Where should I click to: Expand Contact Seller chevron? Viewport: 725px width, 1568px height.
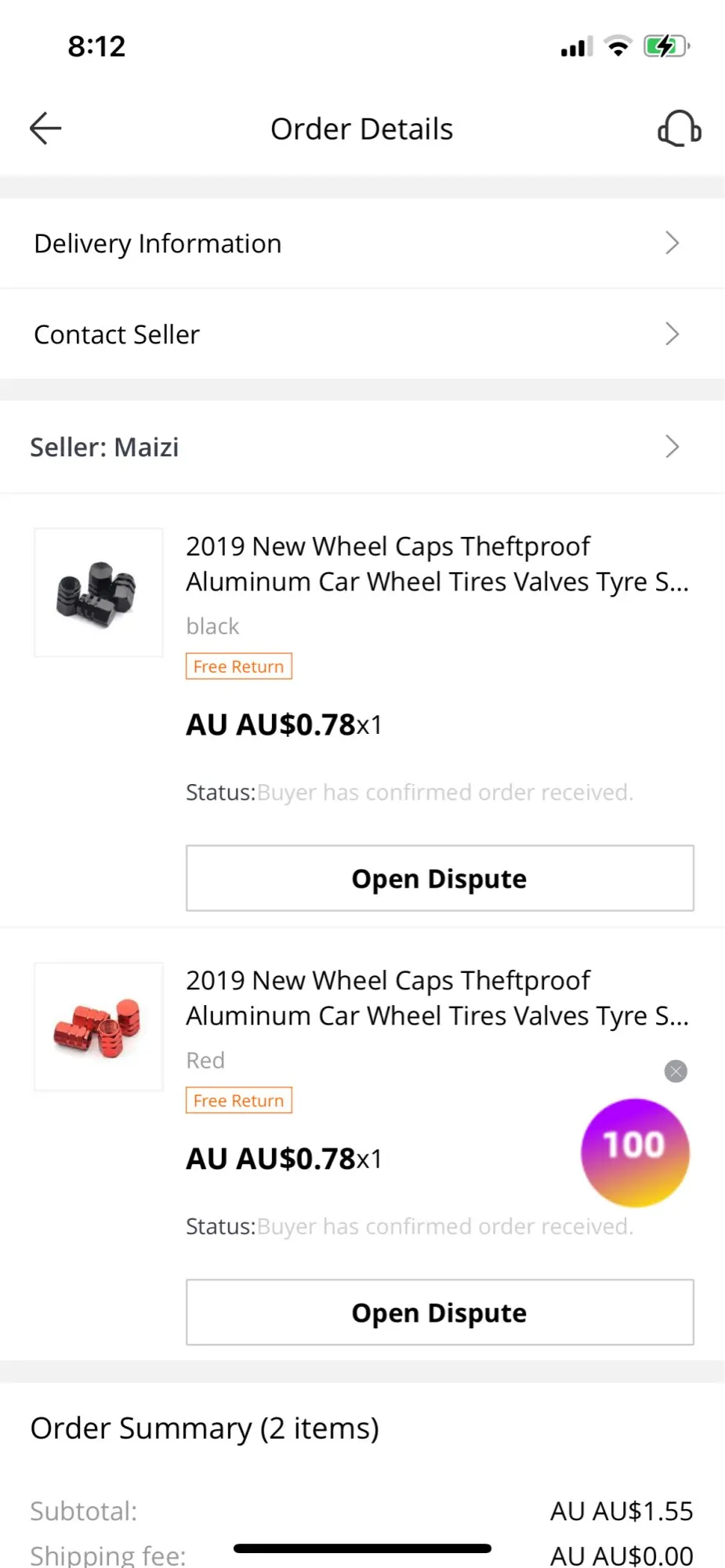(x=672, y=334)
